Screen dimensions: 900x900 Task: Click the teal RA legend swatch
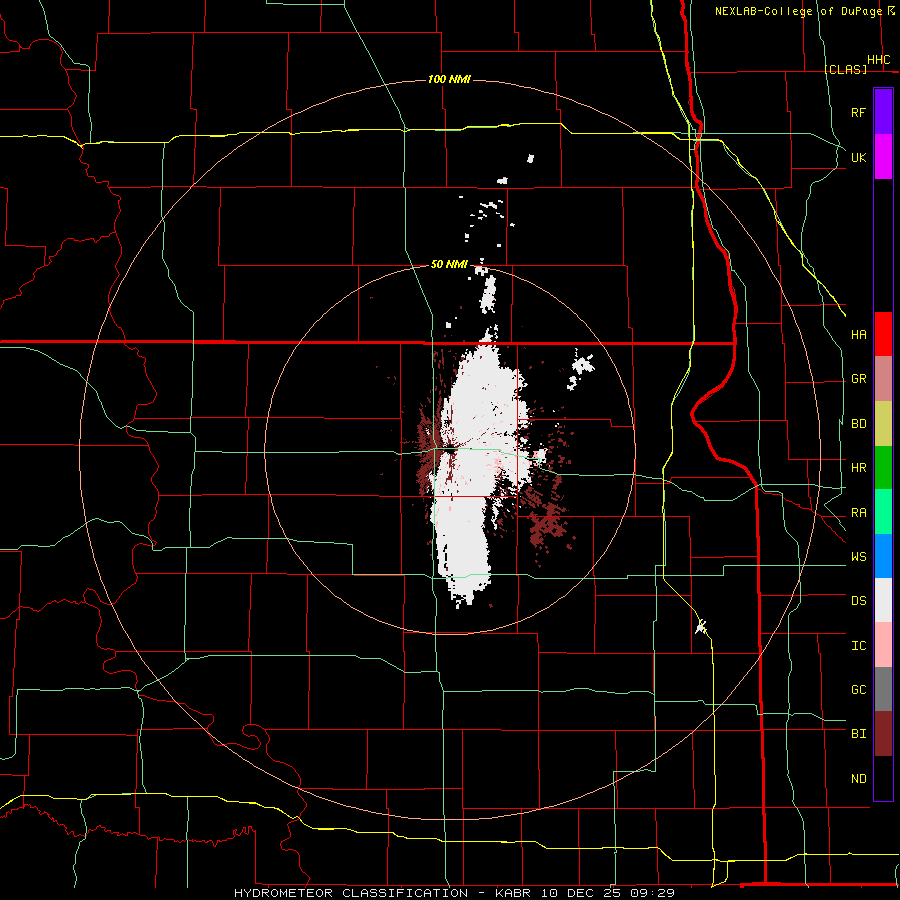[883, 512]
